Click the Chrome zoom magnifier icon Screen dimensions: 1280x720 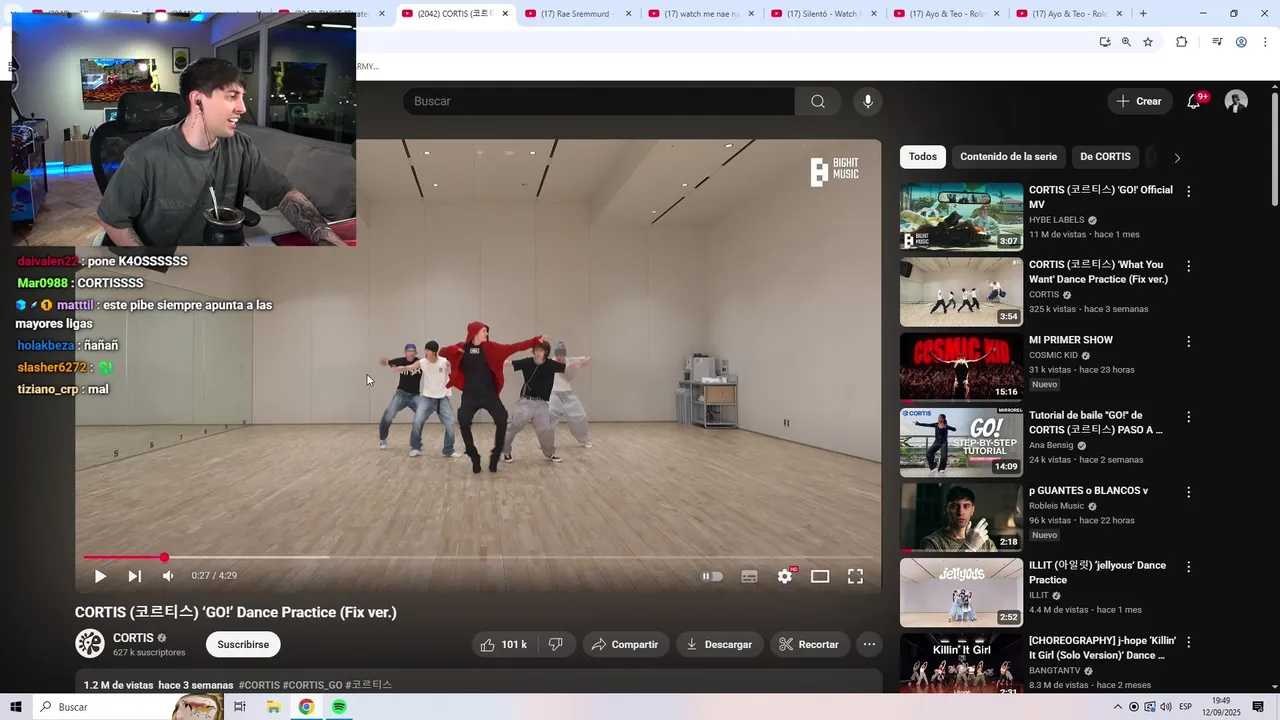pos(1126,42)
